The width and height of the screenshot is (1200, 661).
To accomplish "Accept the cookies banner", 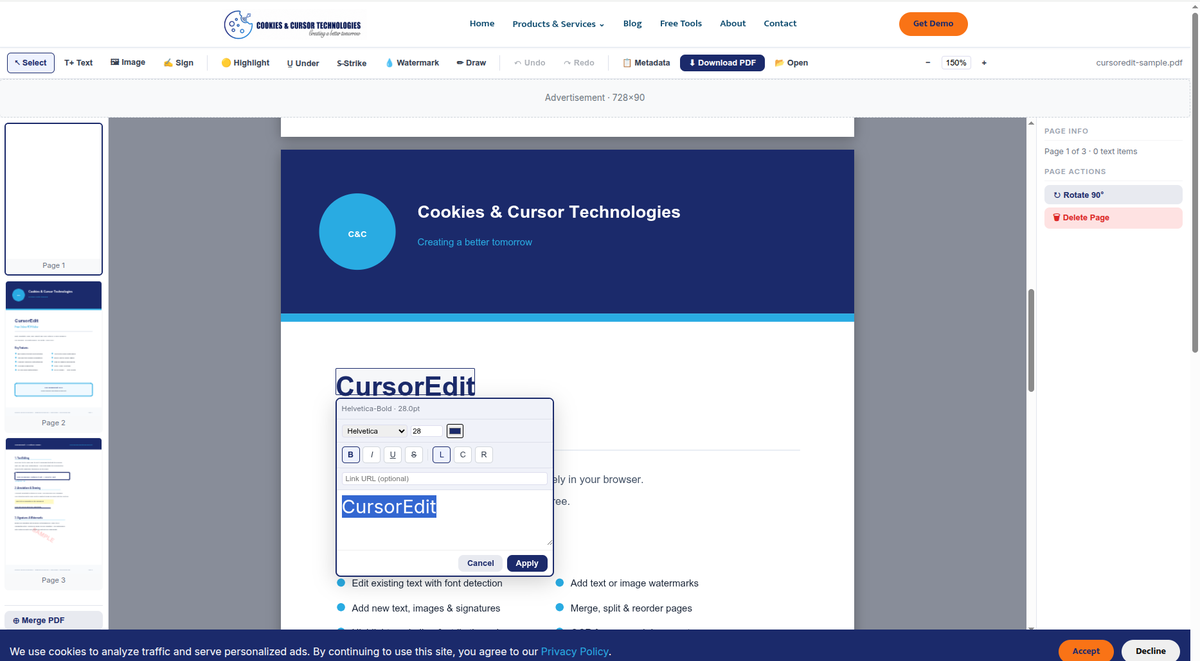I will 1086,651.
